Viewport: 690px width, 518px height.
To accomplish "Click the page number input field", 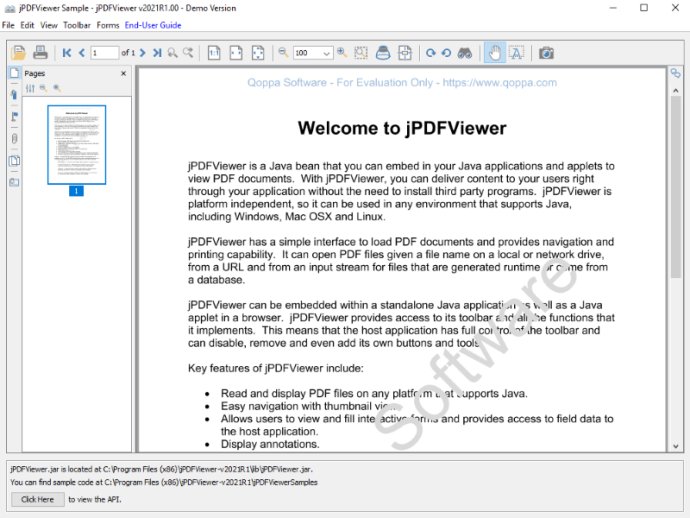I will (x=104, y=53).
